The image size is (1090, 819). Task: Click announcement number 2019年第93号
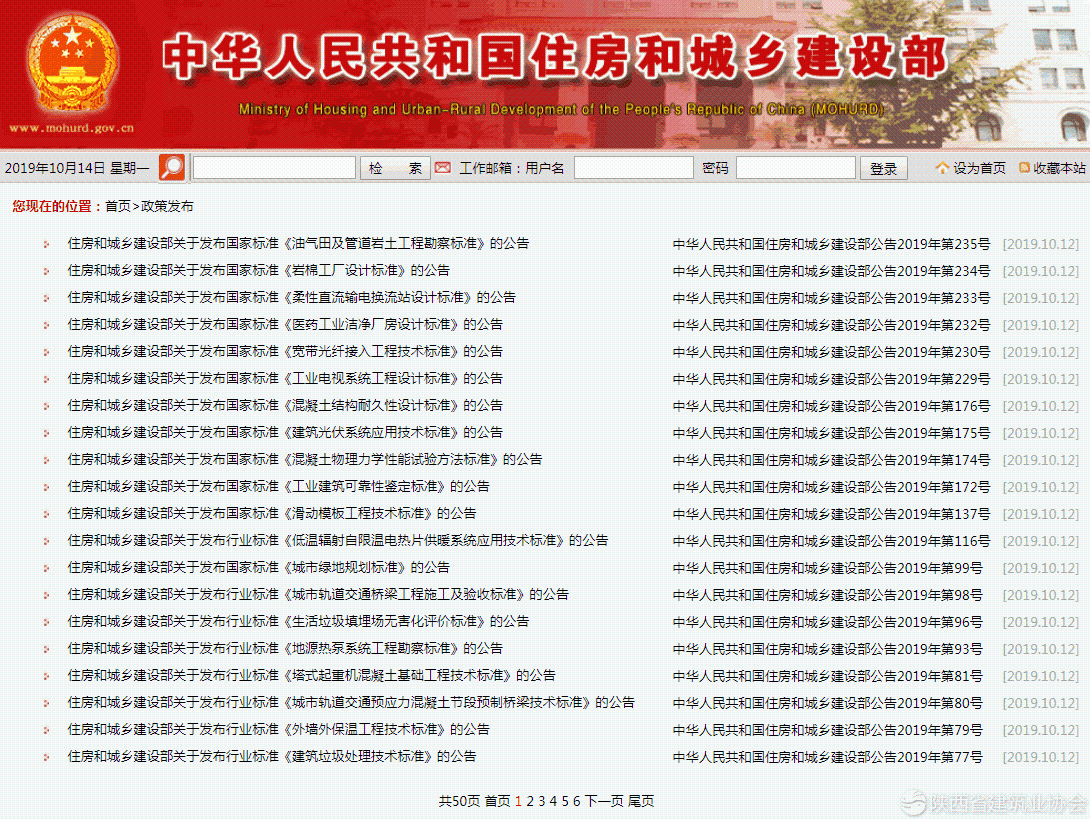click(x=827, y=649)
